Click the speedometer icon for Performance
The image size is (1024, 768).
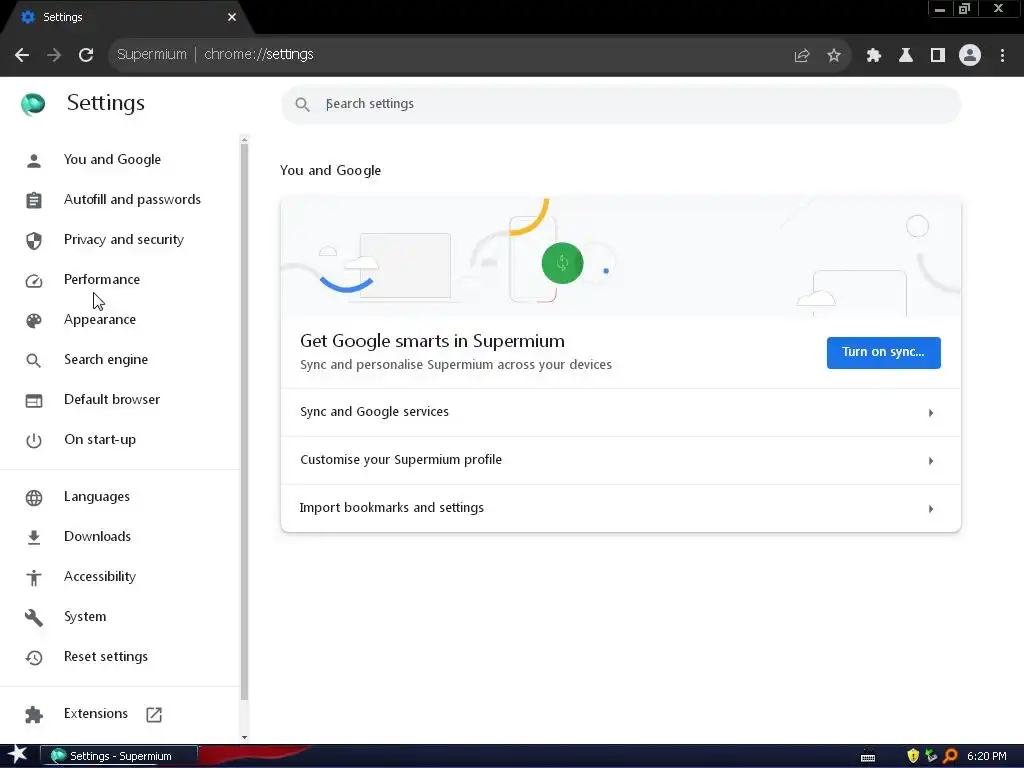coord(34,280)
